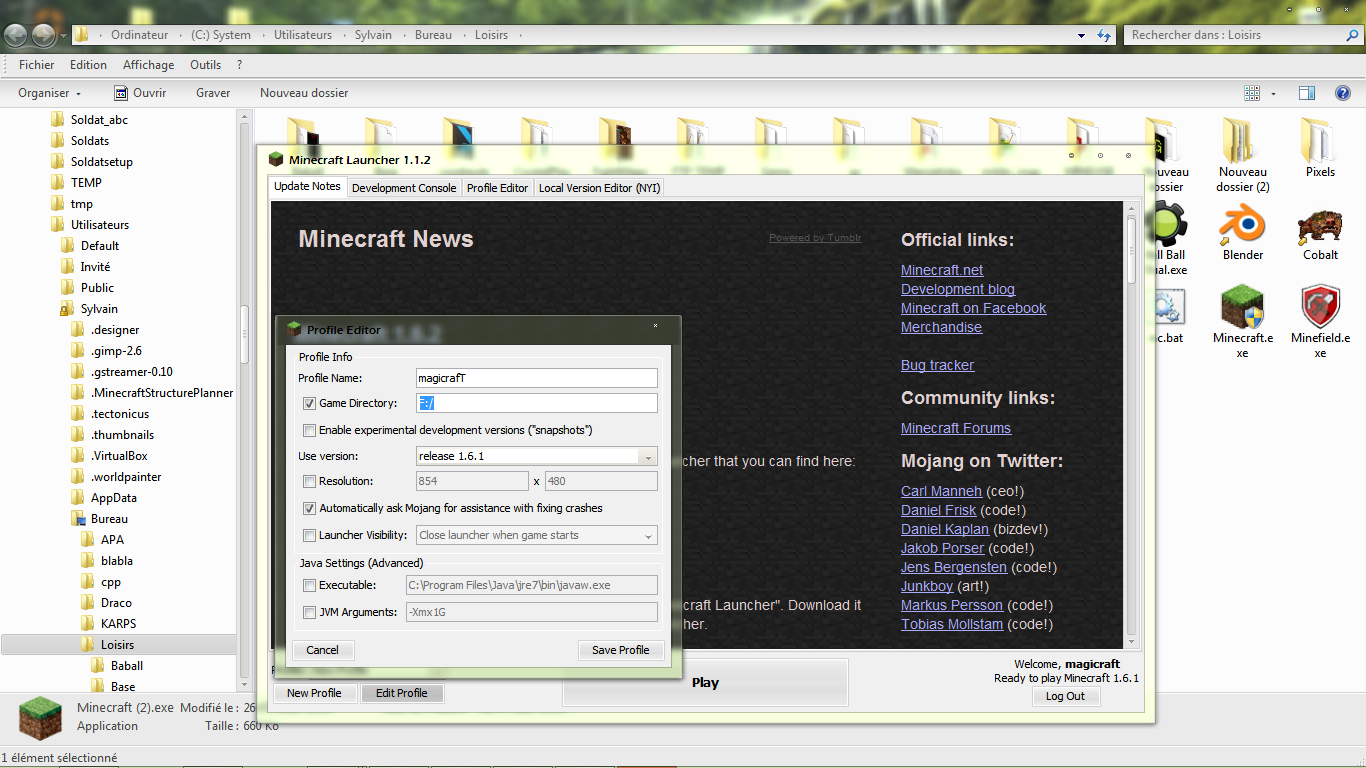1366x768 pixels.
Task: Click the folder icon beside AppData
Action: tap(77, 498)
